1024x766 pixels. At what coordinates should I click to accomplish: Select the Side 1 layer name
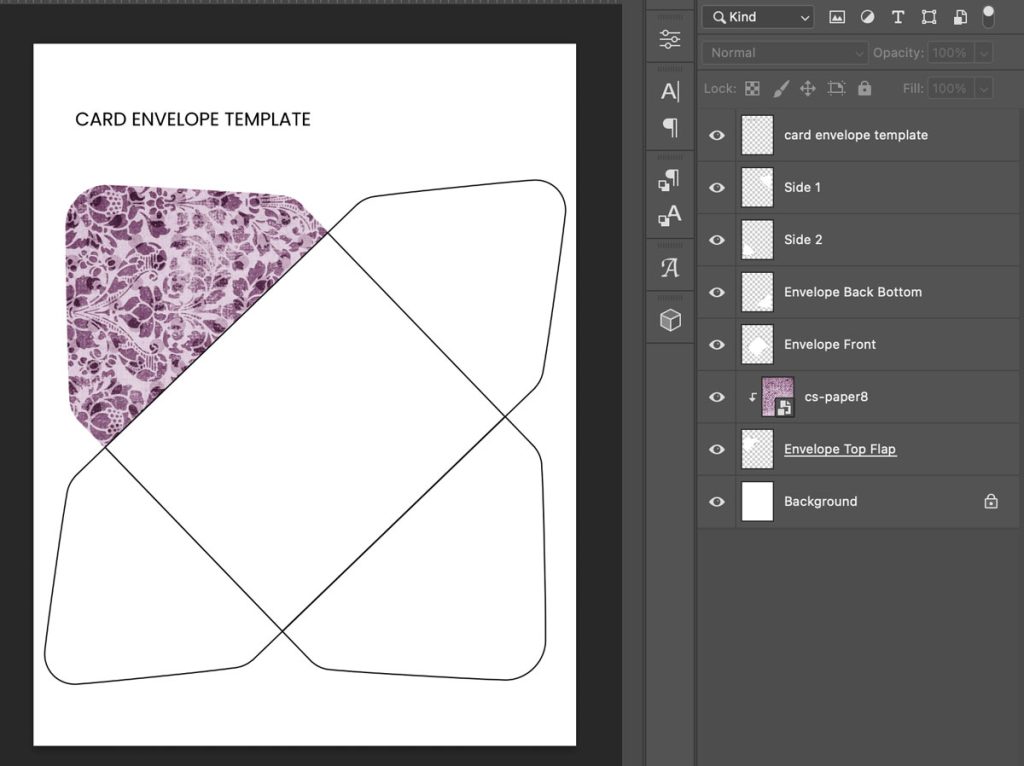click(802, 187)
